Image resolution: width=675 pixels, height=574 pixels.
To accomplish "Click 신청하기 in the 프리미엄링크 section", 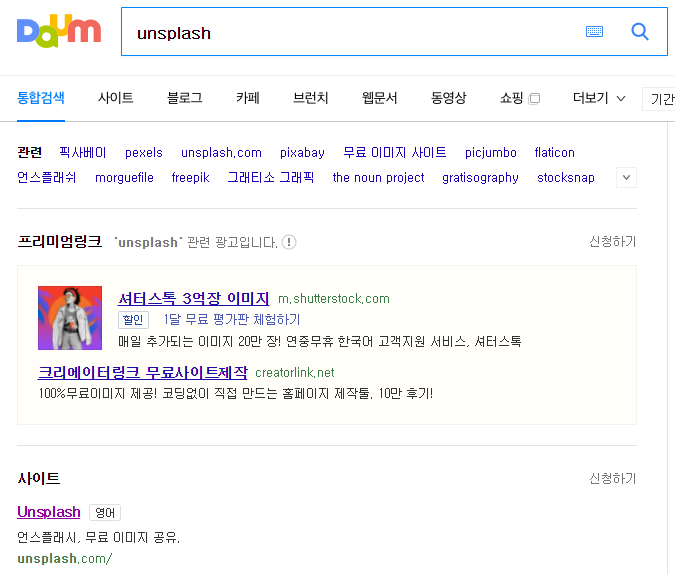I will coord(613,242).
